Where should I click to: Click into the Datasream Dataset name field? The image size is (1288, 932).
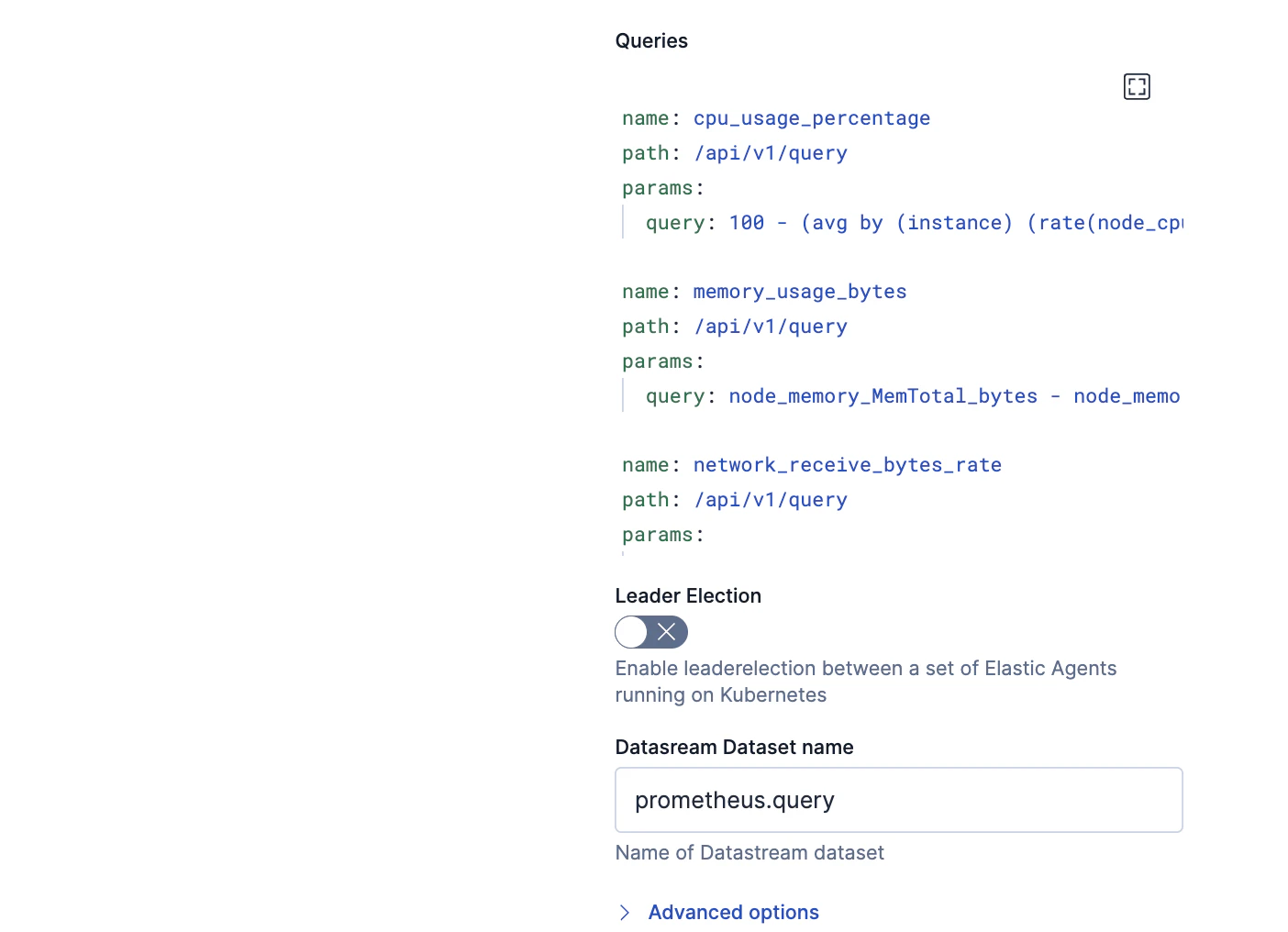click(898, 800)
